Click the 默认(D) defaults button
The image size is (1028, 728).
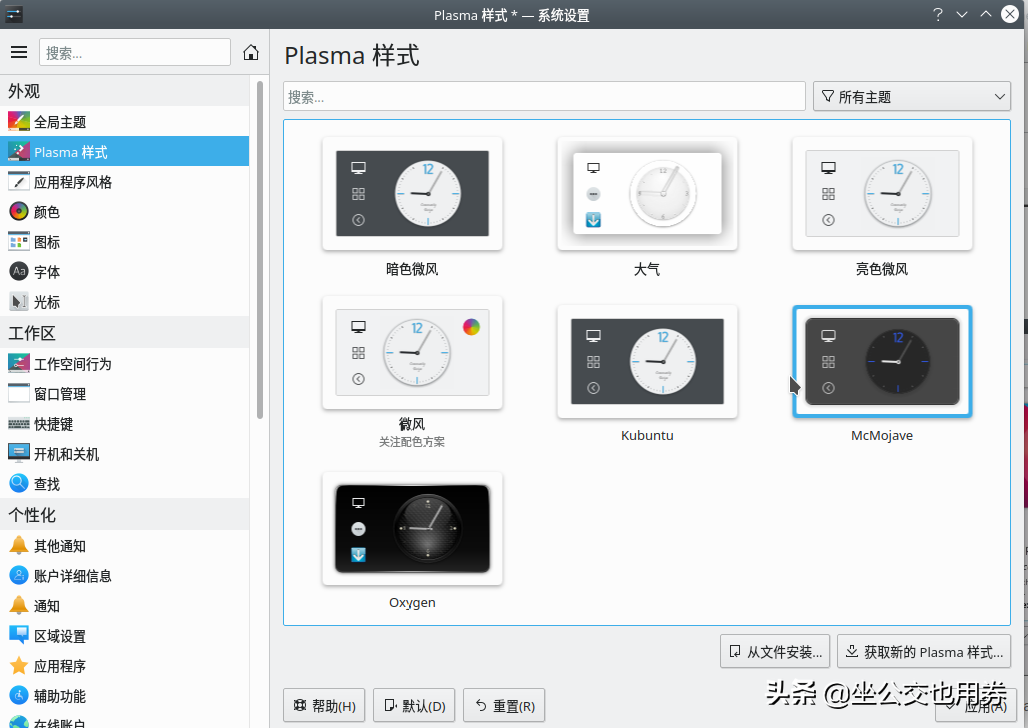pos(414,706)
